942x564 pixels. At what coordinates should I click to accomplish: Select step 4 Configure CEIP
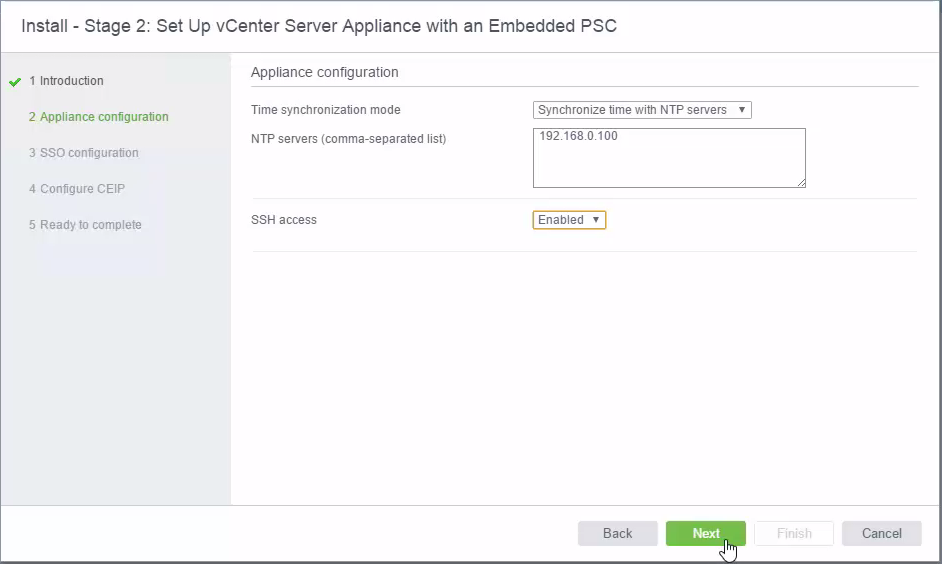coord(77,189)
